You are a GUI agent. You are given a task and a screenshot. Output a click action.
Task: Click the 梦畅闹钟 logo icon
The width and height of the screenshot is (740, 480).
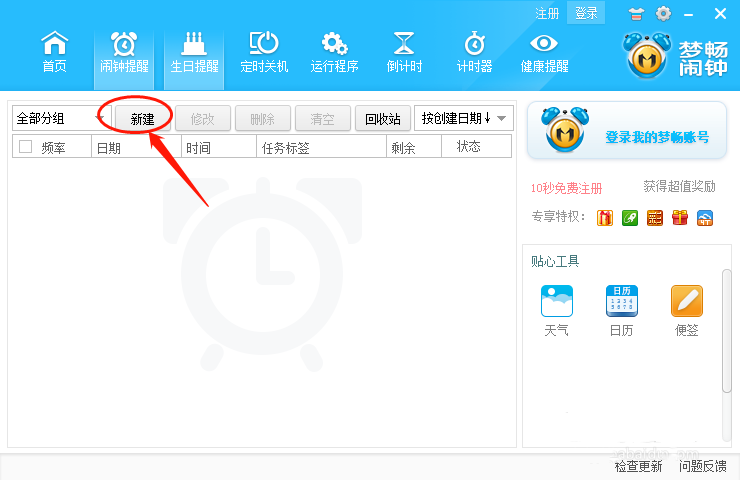(647, 55)
